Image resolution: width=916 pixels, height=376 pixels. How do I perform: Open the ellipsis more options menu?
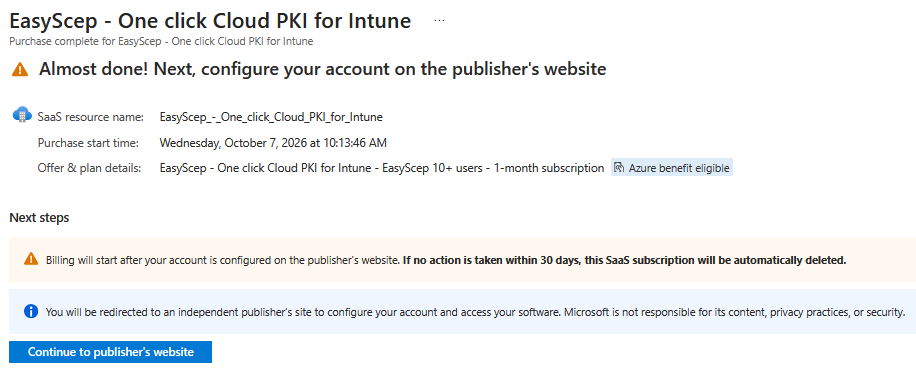coord(439,20)
